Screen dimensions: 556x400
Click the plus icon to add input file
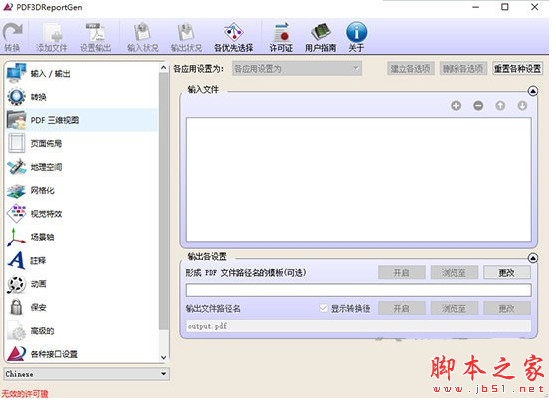tap(456, 106)
